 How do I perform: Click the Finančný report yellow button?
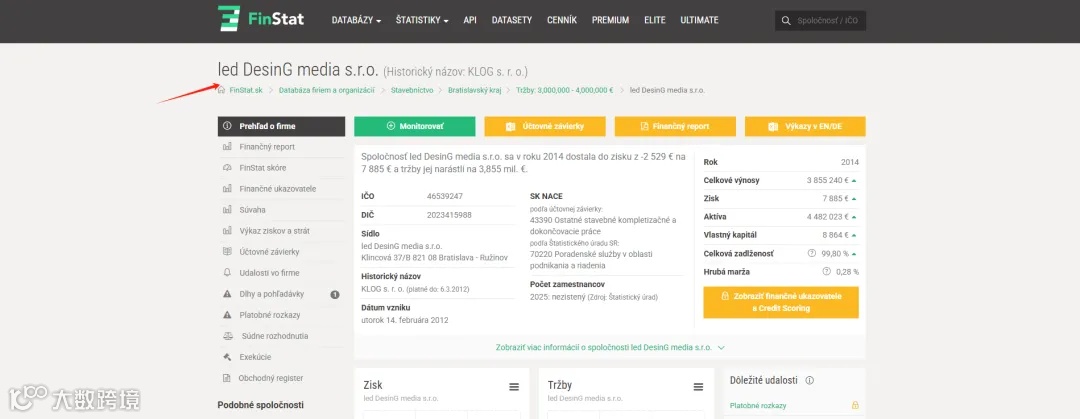click(675, 127)
